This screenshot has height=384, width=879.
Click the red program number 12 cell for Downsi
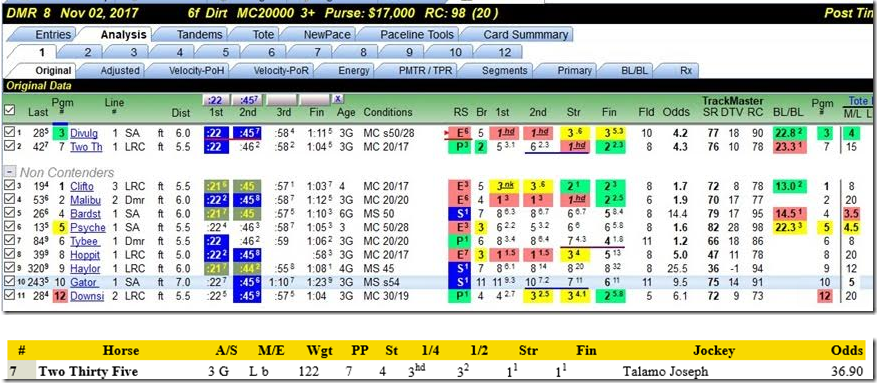pos(60,296)
